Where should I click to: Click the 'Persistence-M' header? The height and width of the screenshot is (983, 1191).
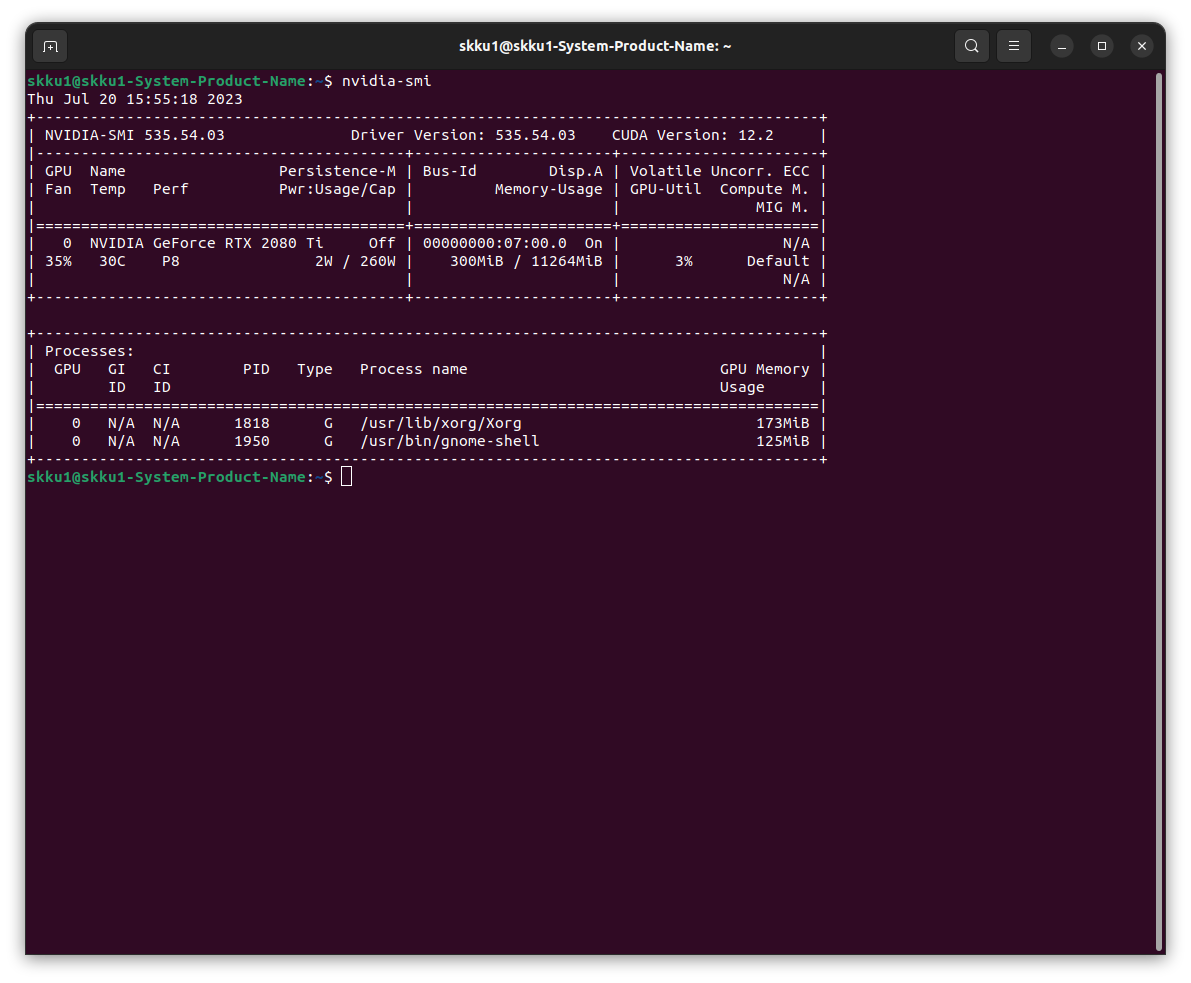[x=337, y=171]
